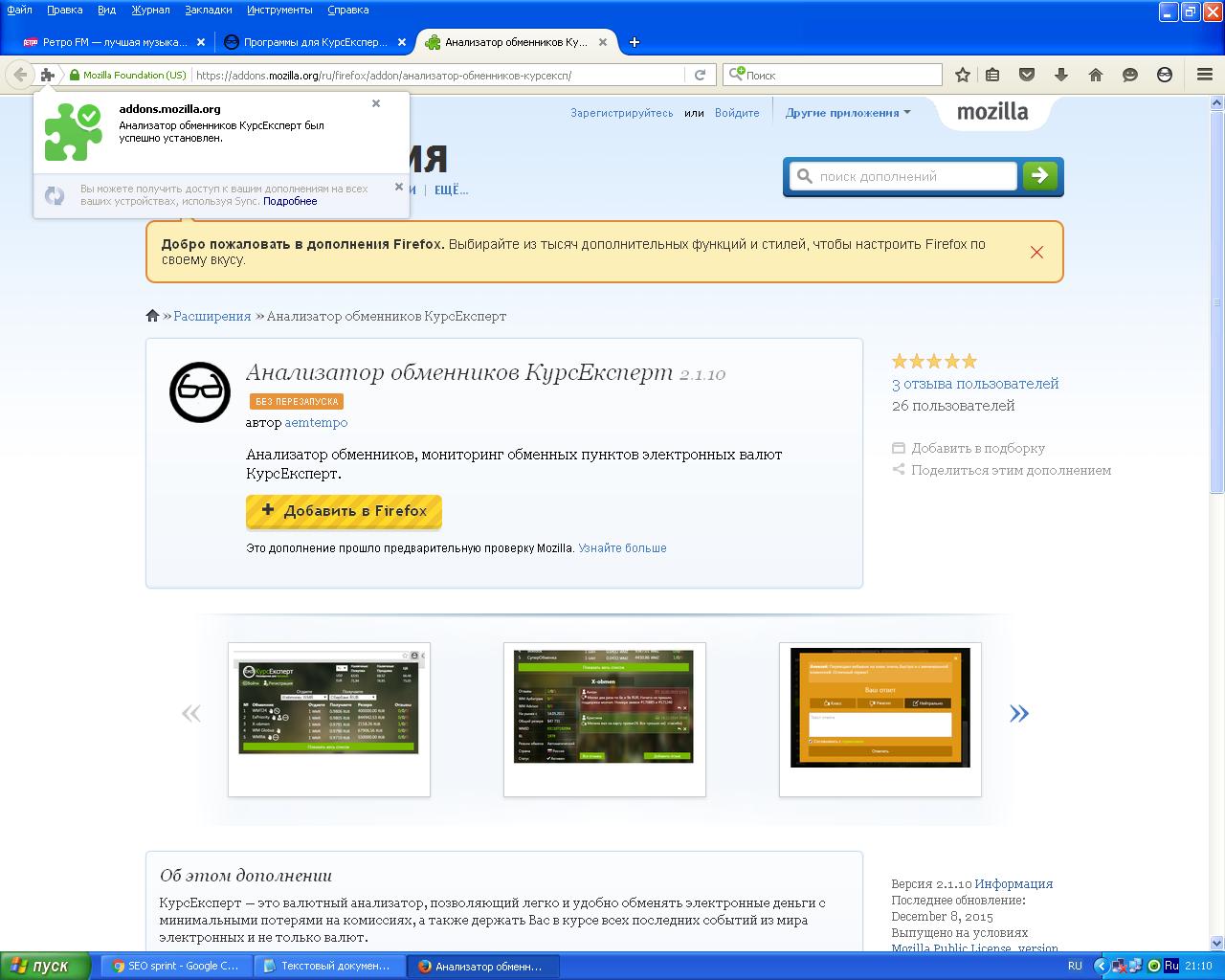Close the Анализатор обменников tab

(603, 42)
